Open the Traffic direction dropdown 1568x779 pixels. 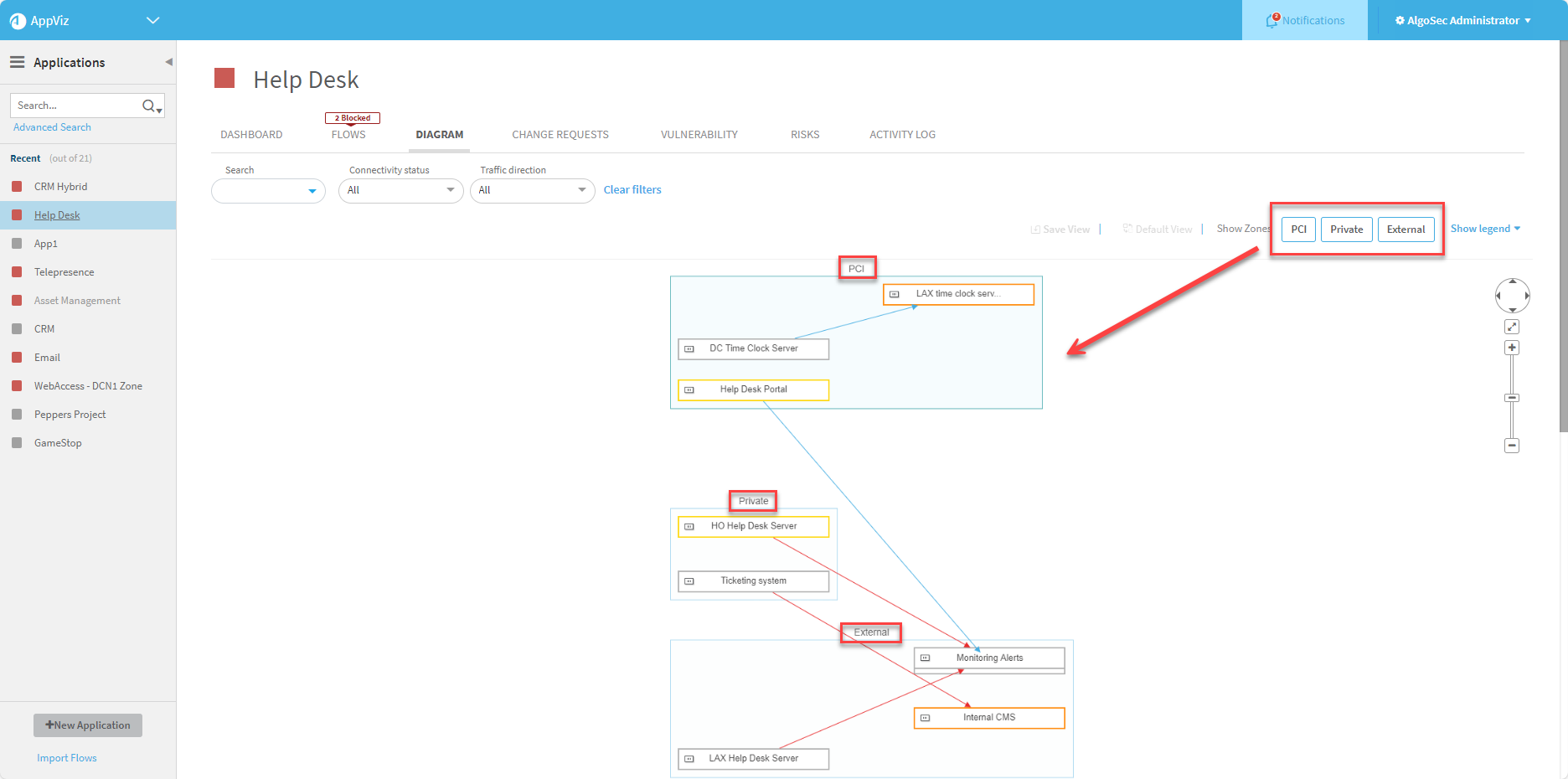tap(532, 191)
